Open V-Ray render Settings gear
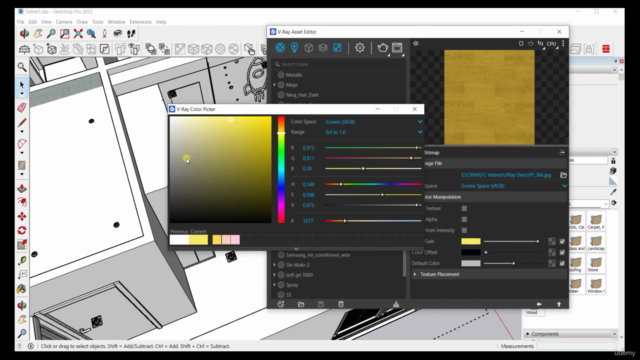Screen dimensions: 640x360 point(360,48)
